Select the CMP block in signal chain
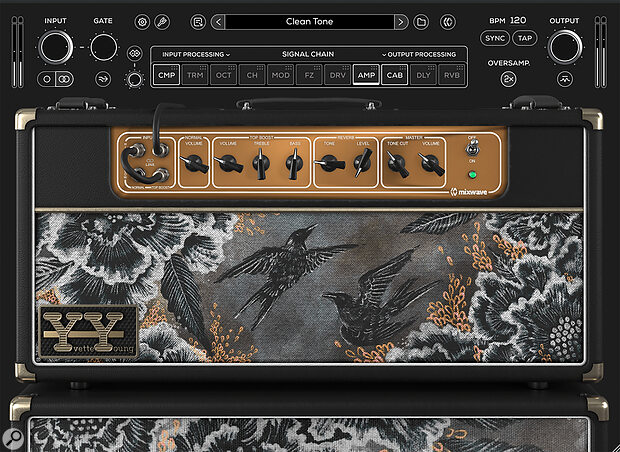 [166, 75]
